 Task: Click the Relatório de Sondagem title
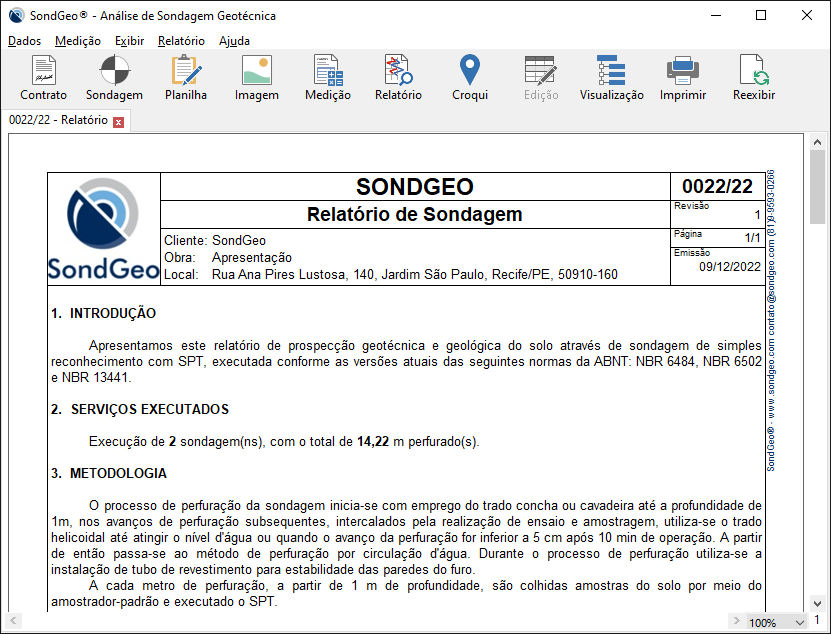click(414, 214)
